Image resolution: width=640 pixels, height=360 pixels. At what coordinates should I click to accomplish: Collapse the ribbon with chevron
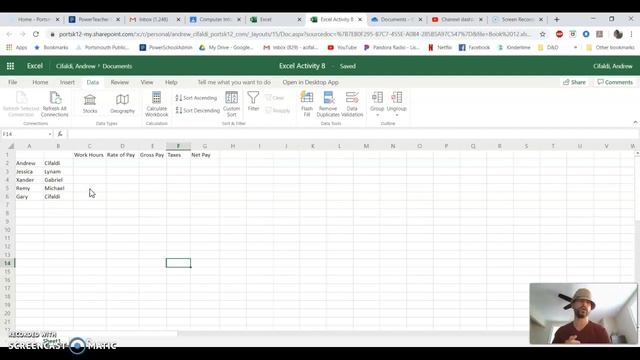635,122
